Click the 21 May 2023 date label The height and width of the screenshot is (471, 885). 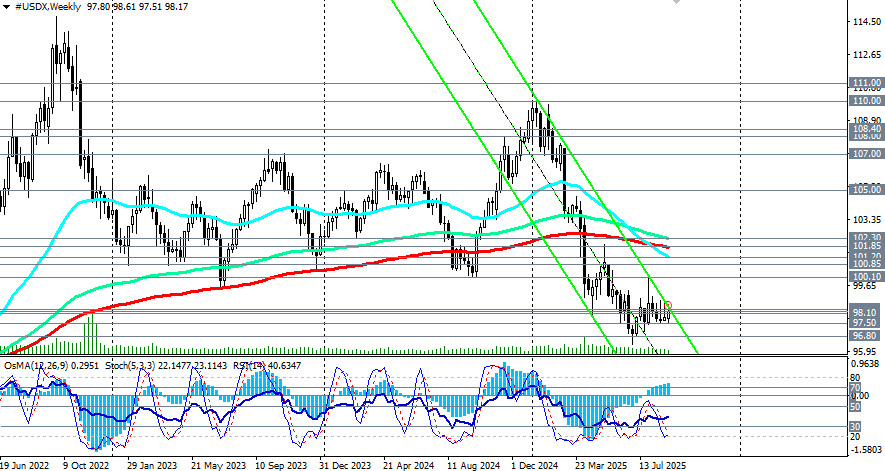coord(218,465)
